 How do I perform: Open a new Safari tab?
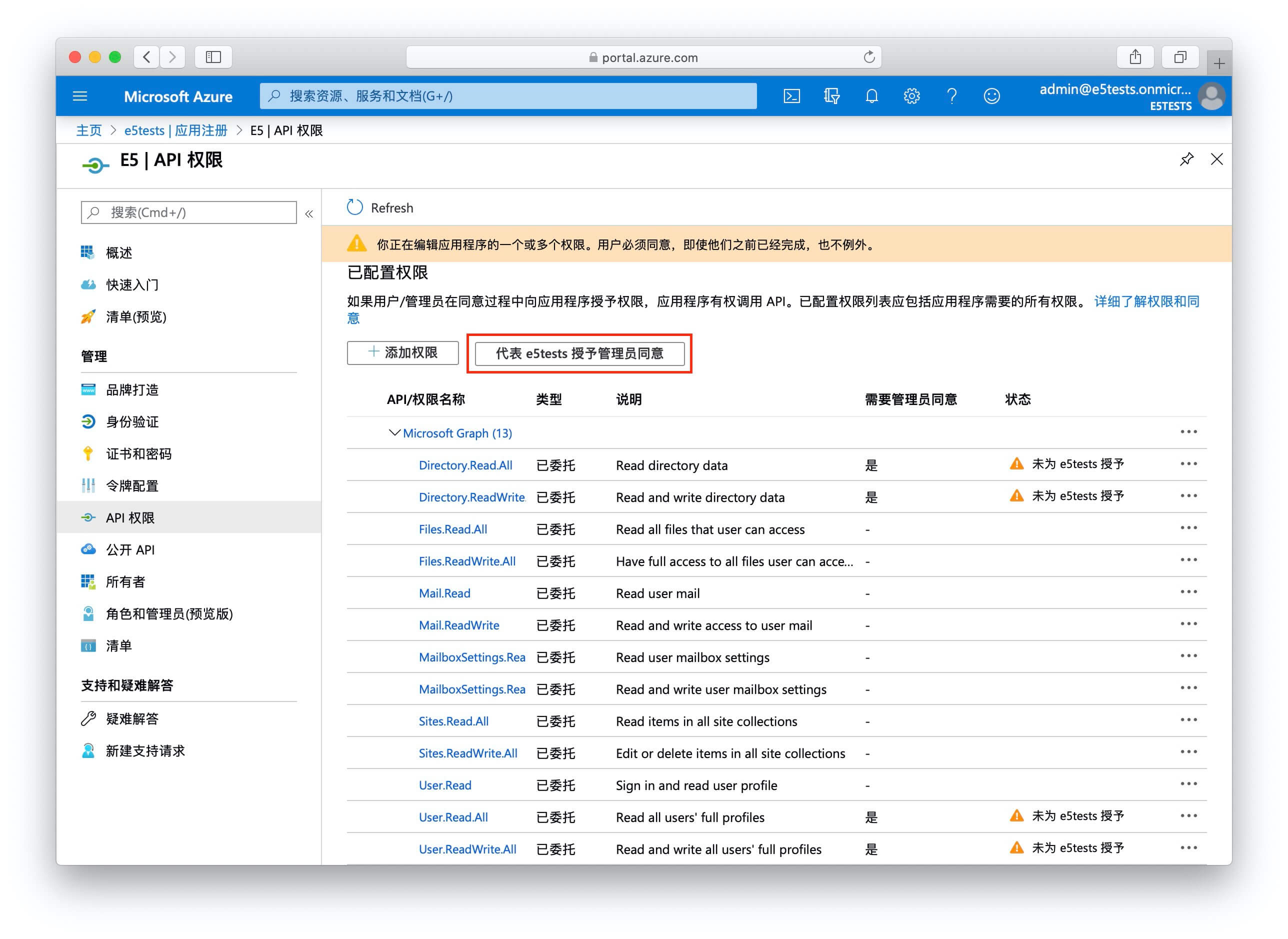tap(1218, 63)
